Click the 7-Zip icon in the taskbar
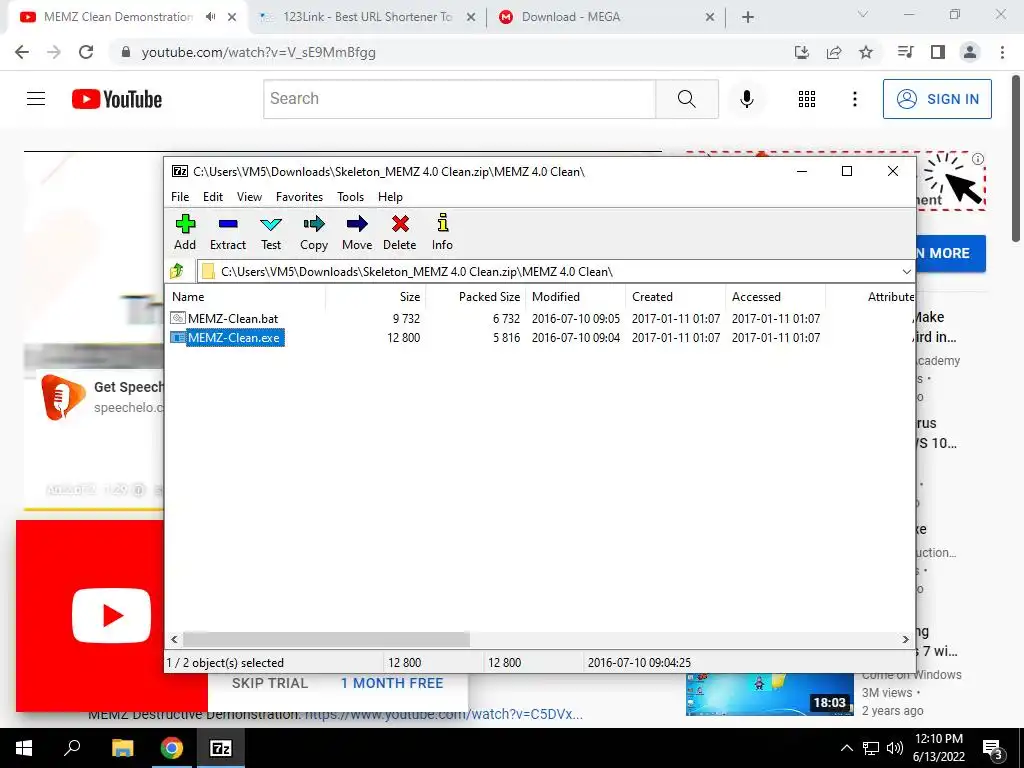This screenshot has width=1024, height=768. coord(221,748)
